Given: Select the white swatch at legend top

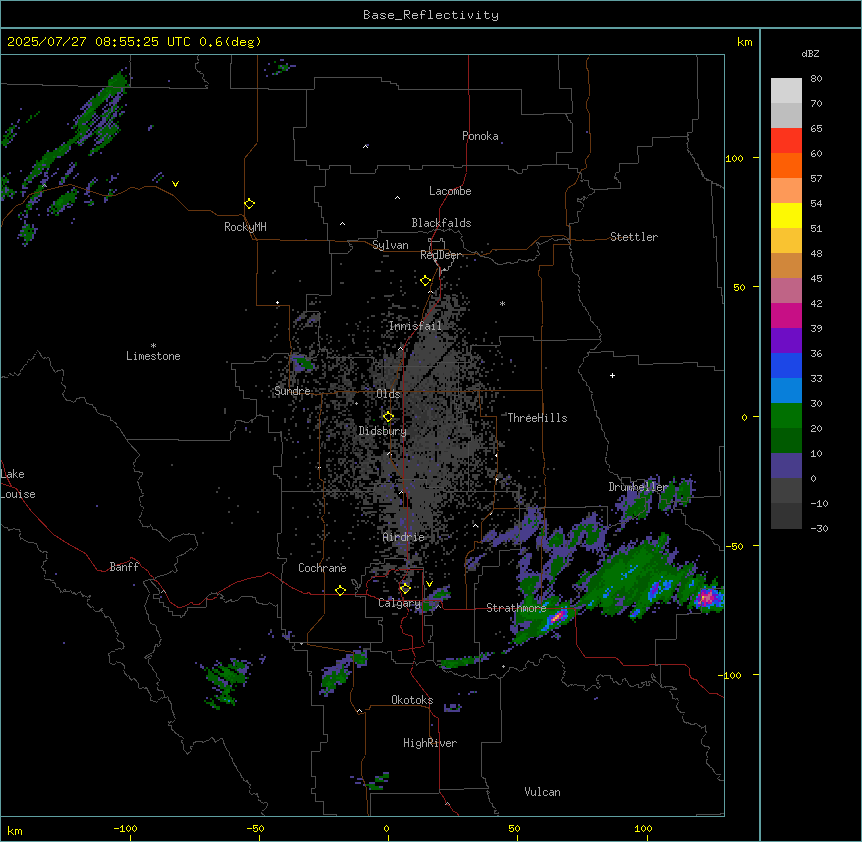Looking at the screenshot, I should (786, 90).
